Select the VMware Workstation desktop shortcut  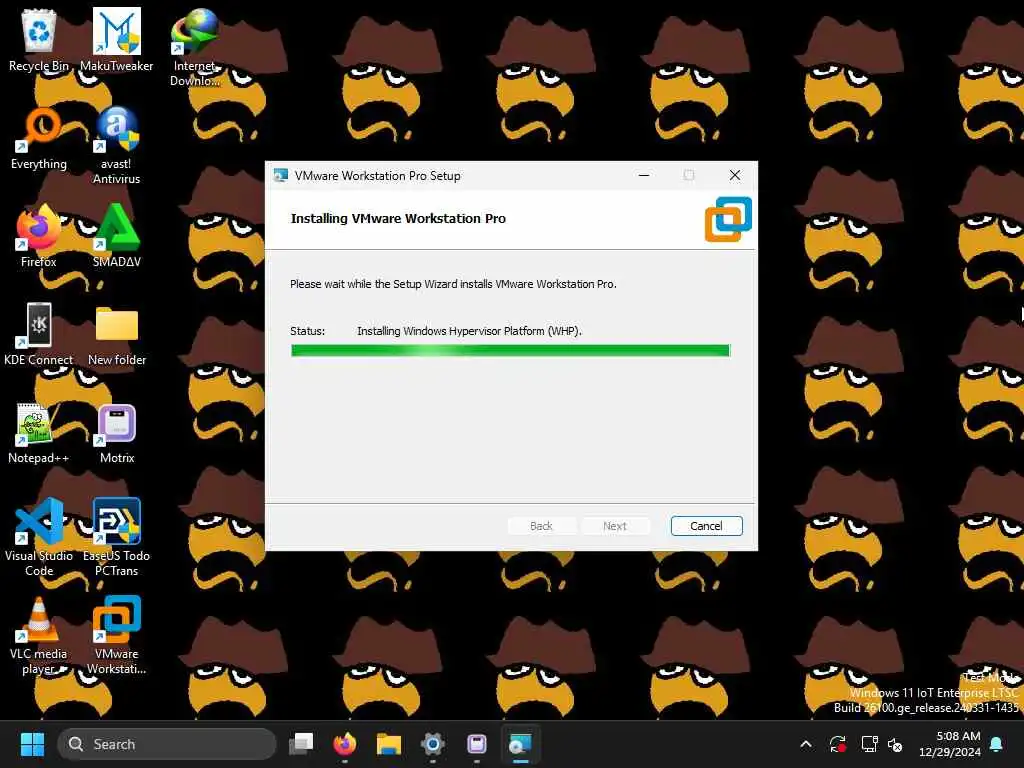coord(117,635)
